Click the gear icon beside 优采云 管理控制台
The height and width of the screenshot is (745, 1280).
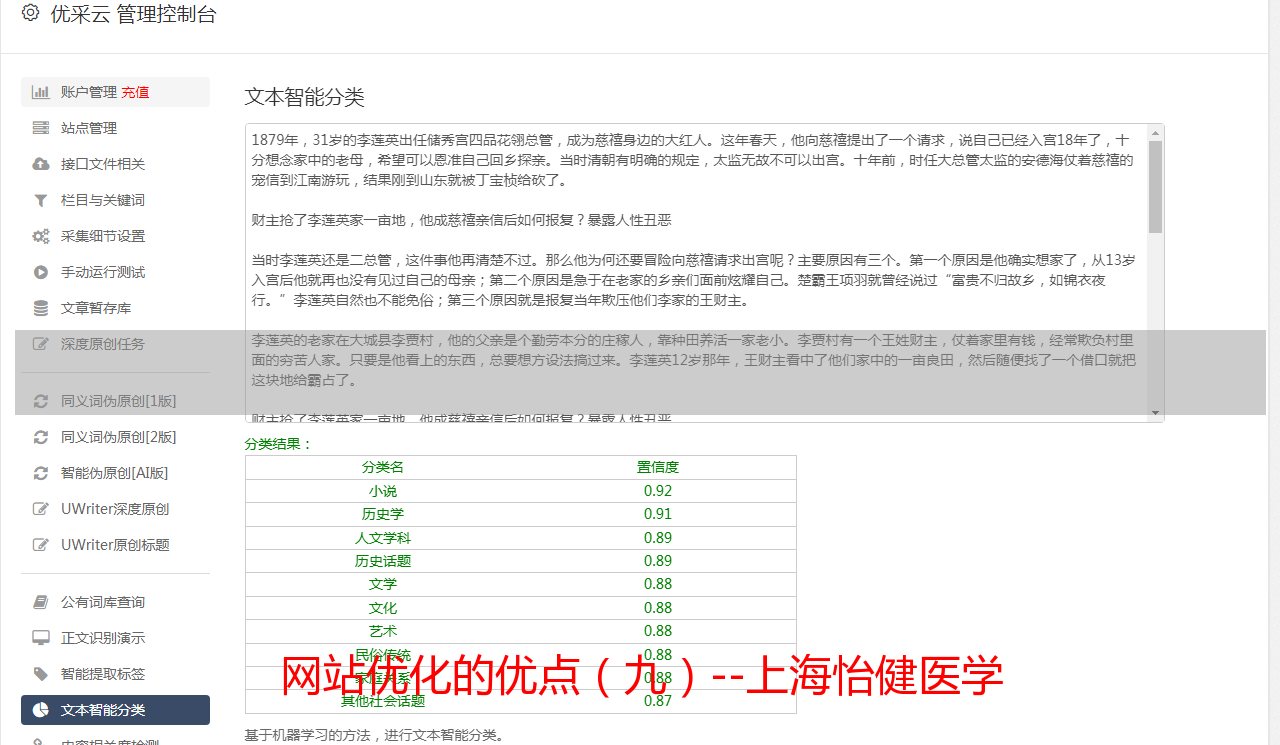[x=30, y=13]
